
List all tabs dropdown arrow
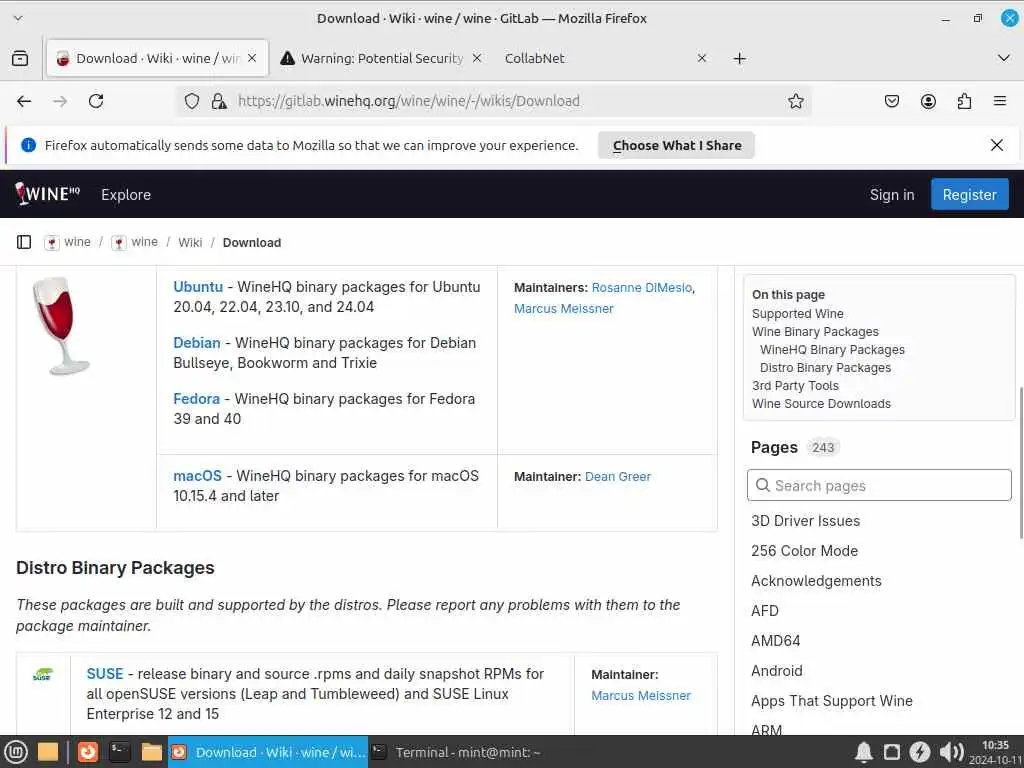(1004, 58)
